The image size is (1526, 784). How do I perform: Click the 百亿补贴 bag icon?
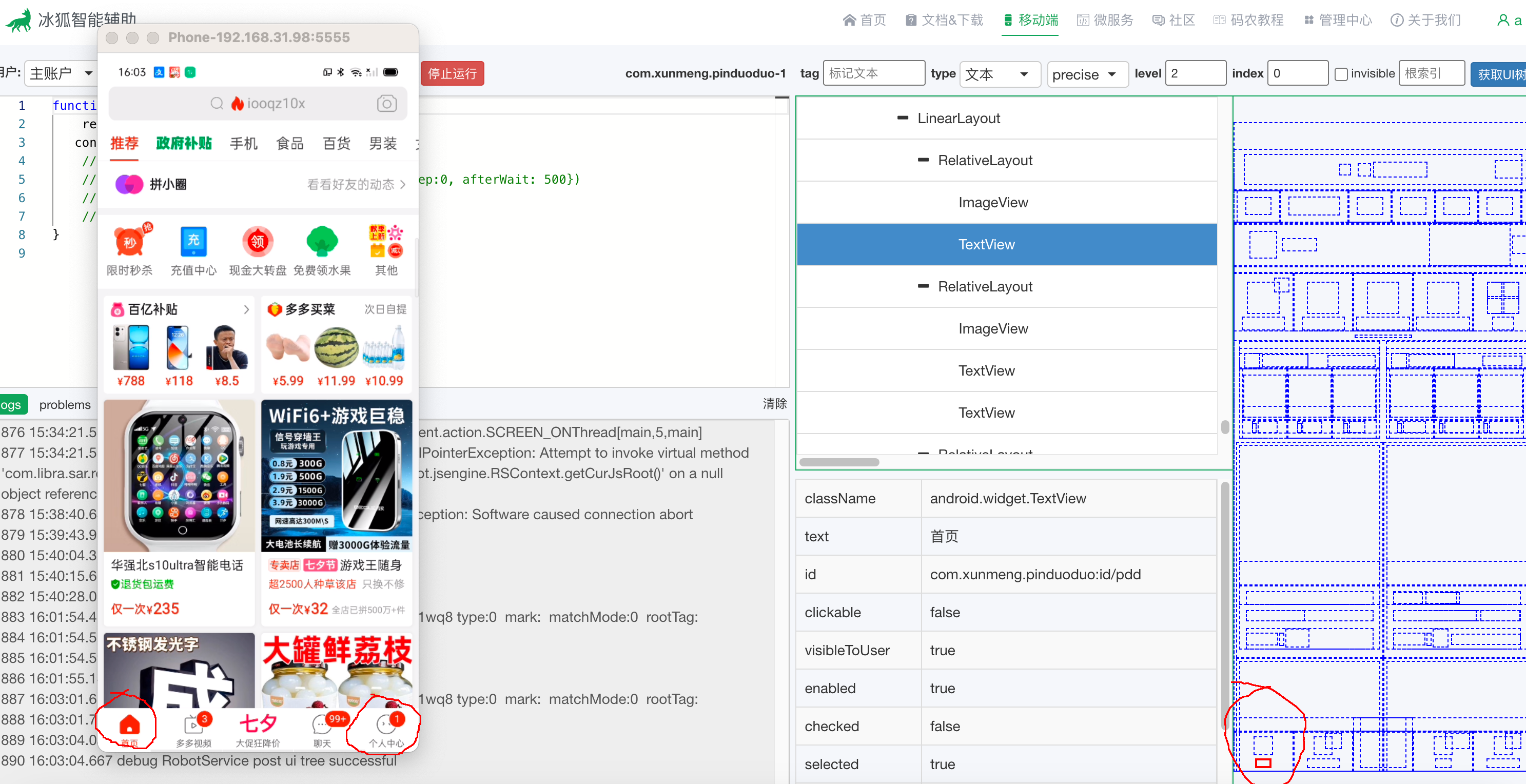click(x=118, y=309)
